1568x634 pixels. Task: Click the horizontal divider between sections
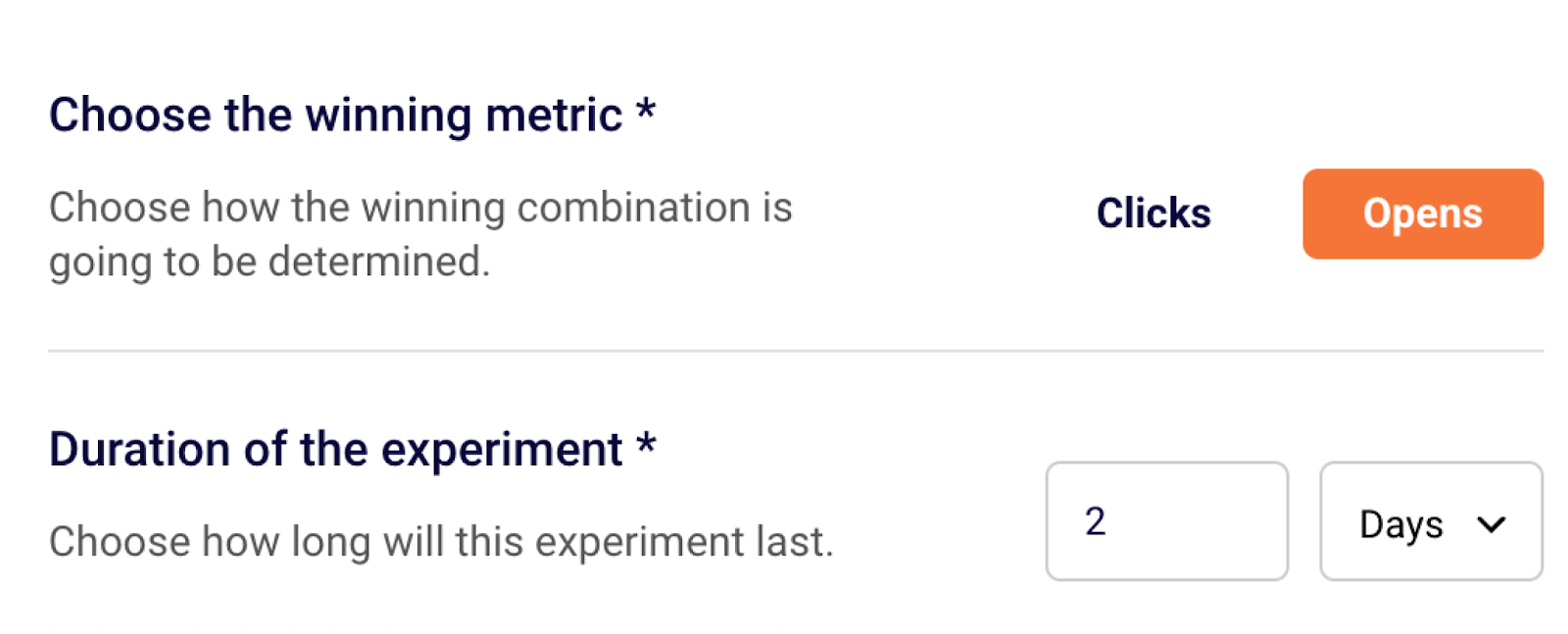[x=795, y=350]
